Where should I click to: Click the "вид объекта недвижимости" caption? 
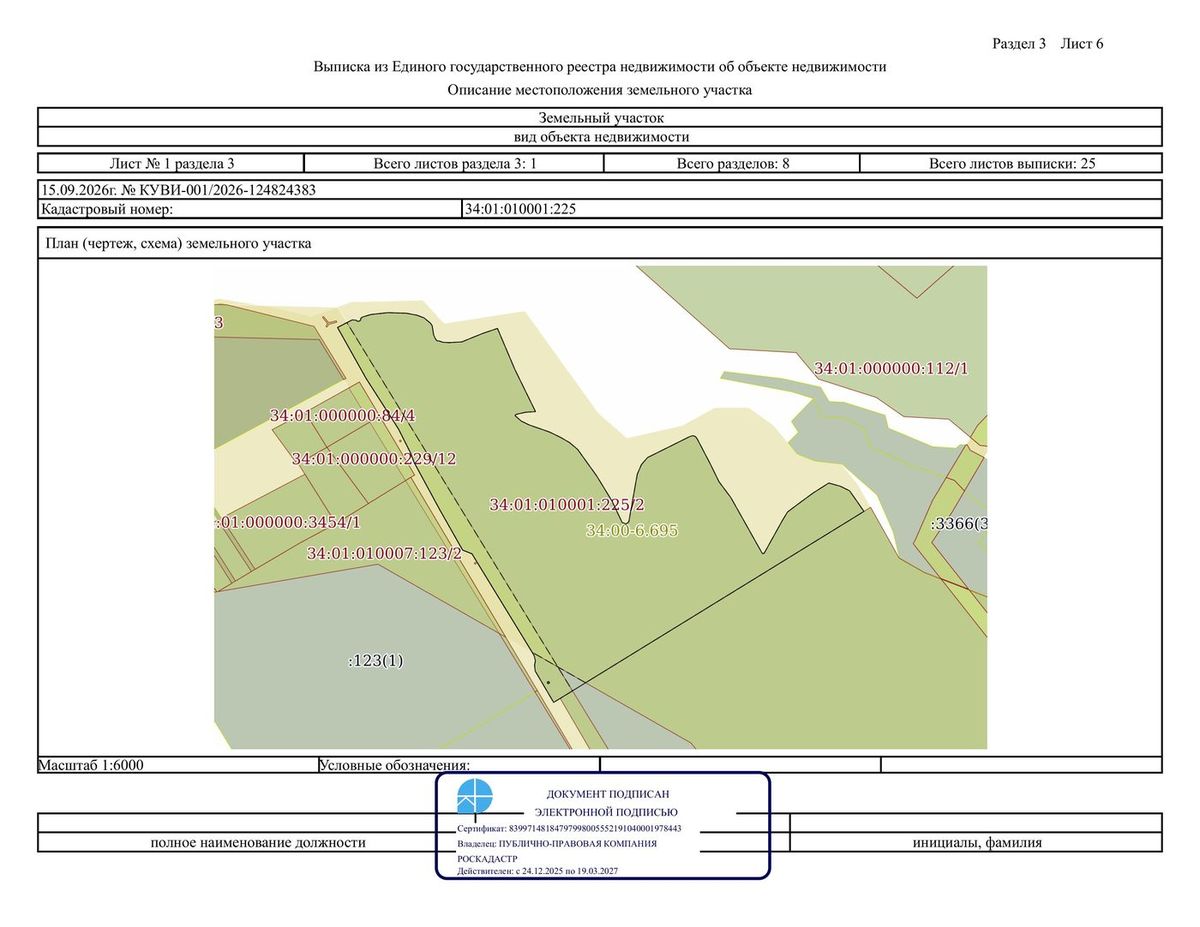[x=600, y=137]
